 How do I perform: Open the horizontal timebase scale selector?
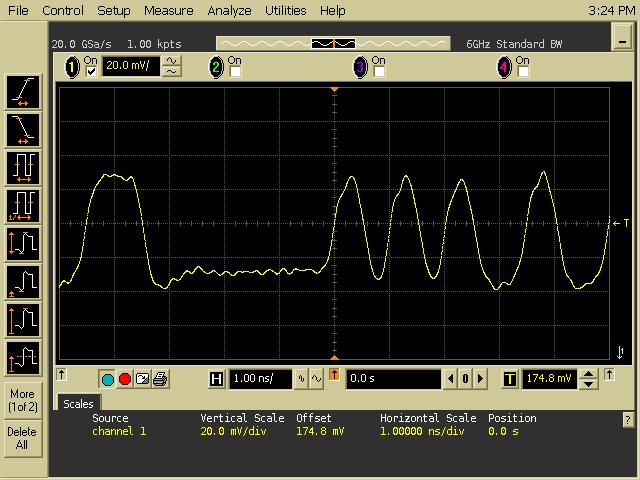pyautogui.click(x=301, y=379)
